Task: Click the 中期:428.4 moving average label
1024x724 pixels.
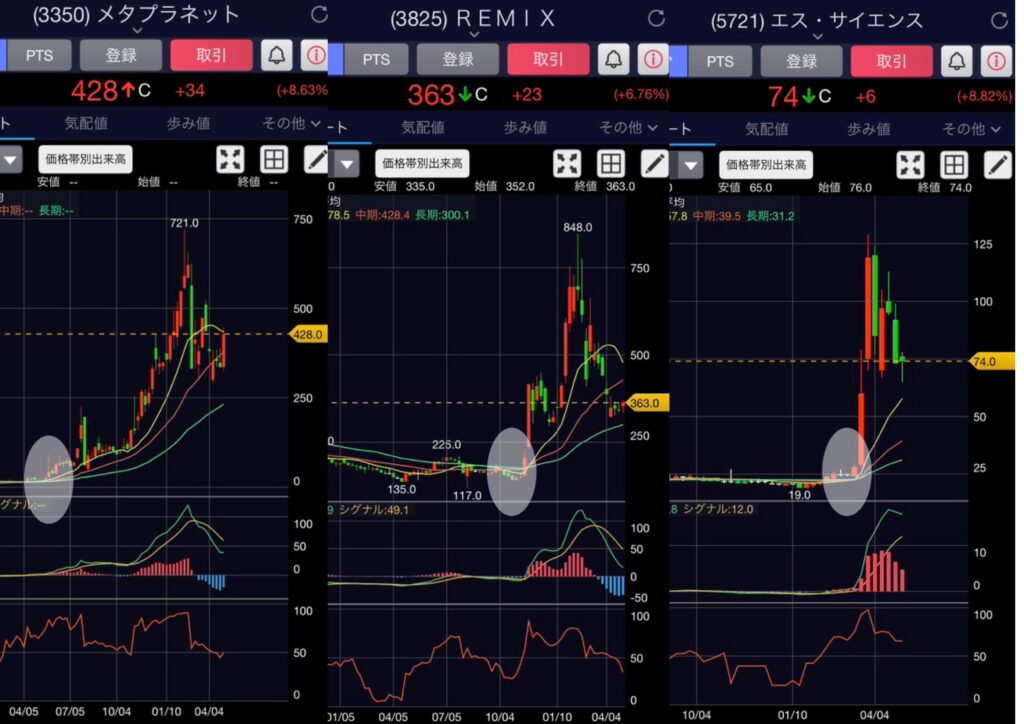Action: tap(383, 215)
